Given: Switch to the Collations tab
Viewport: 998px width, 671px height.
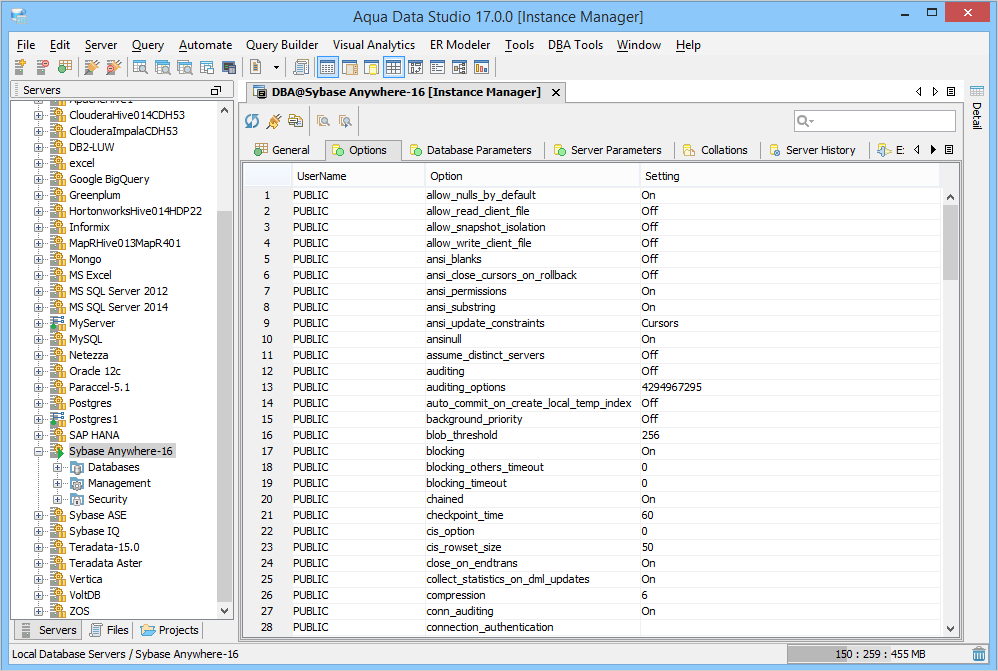Looking at the screenshot, I should (715, 150).
